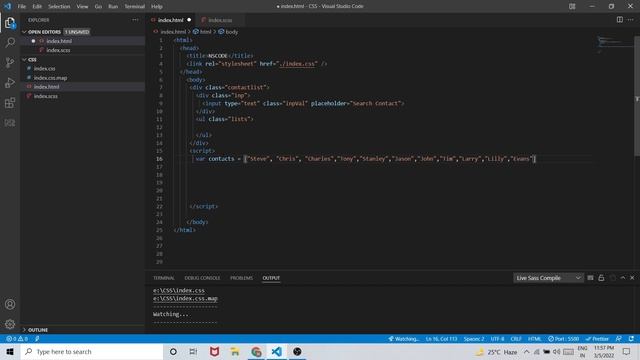Click HTML language mode status

[534, 339]
